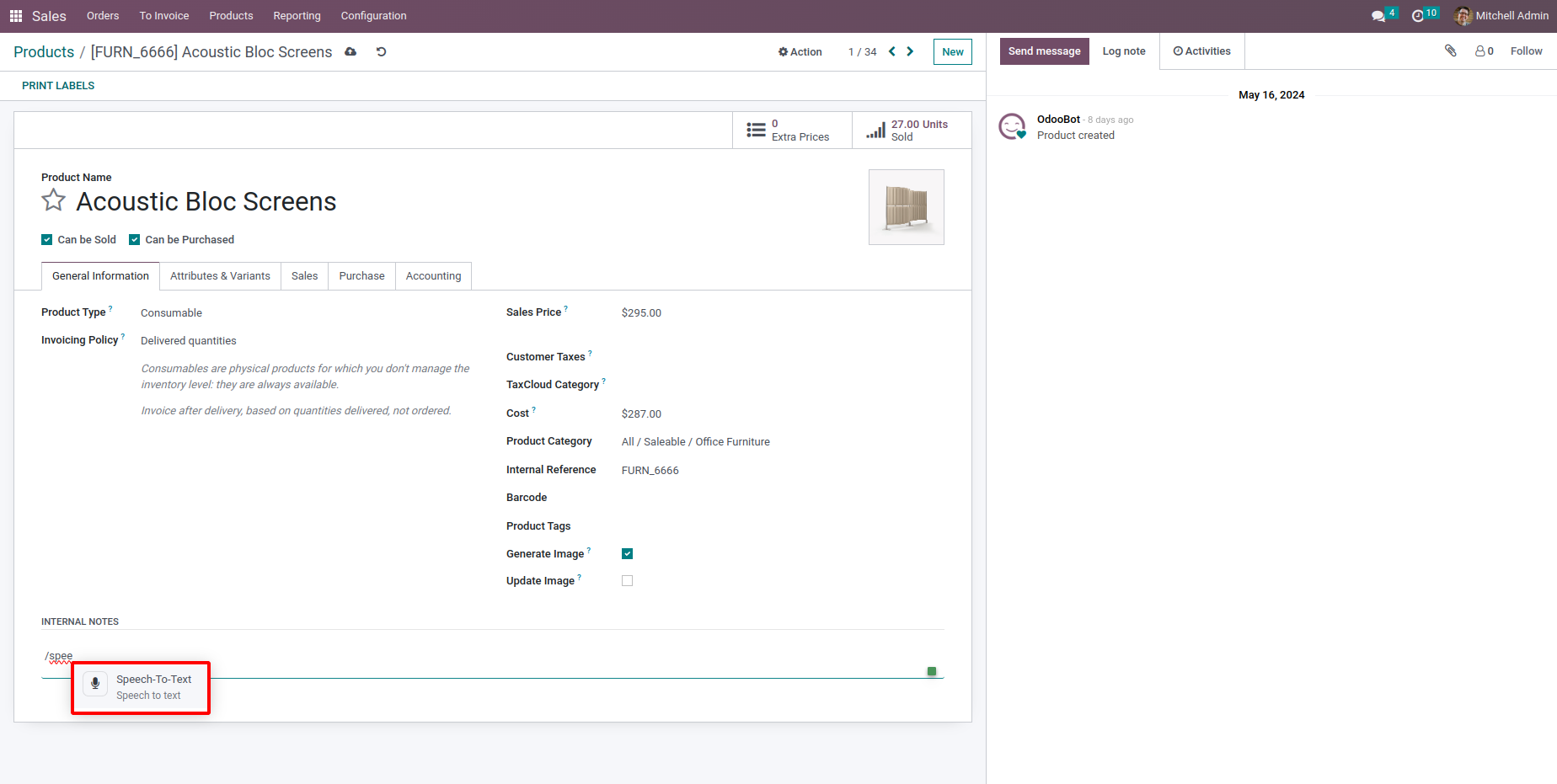Open the conversations message icon
Screen dimensions: 1557x784
click(1378, 16)
